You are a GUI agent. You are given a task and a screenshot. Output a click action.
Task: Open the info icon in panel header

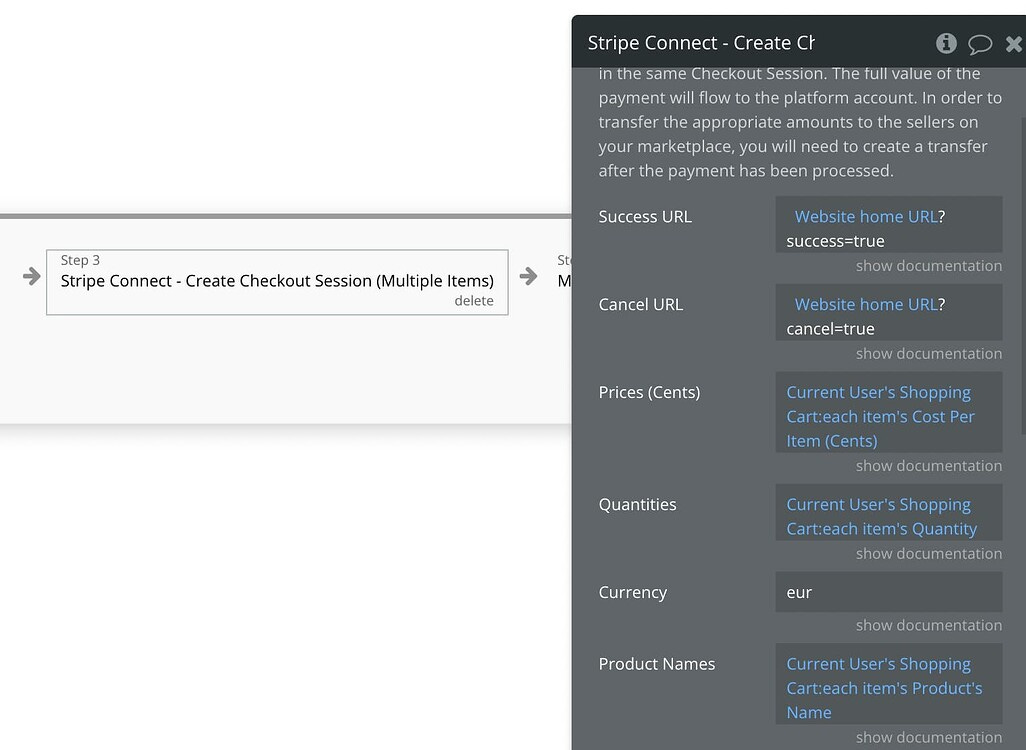coord(946,43)
